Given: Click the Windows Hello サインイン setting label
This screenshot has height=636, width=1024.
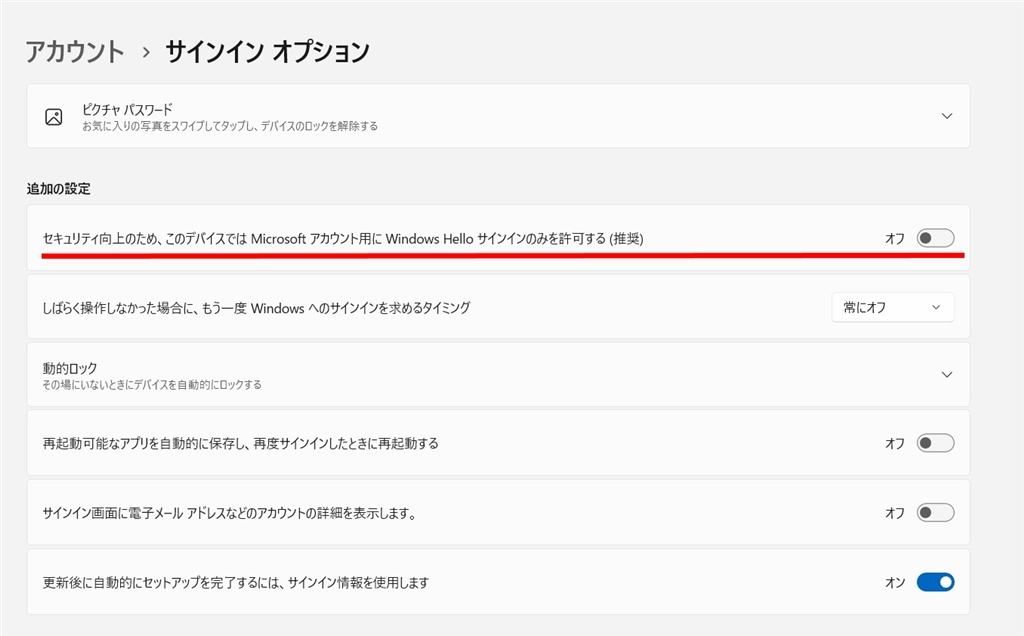Looking at the screenshot, I should [x=343, y=238].
